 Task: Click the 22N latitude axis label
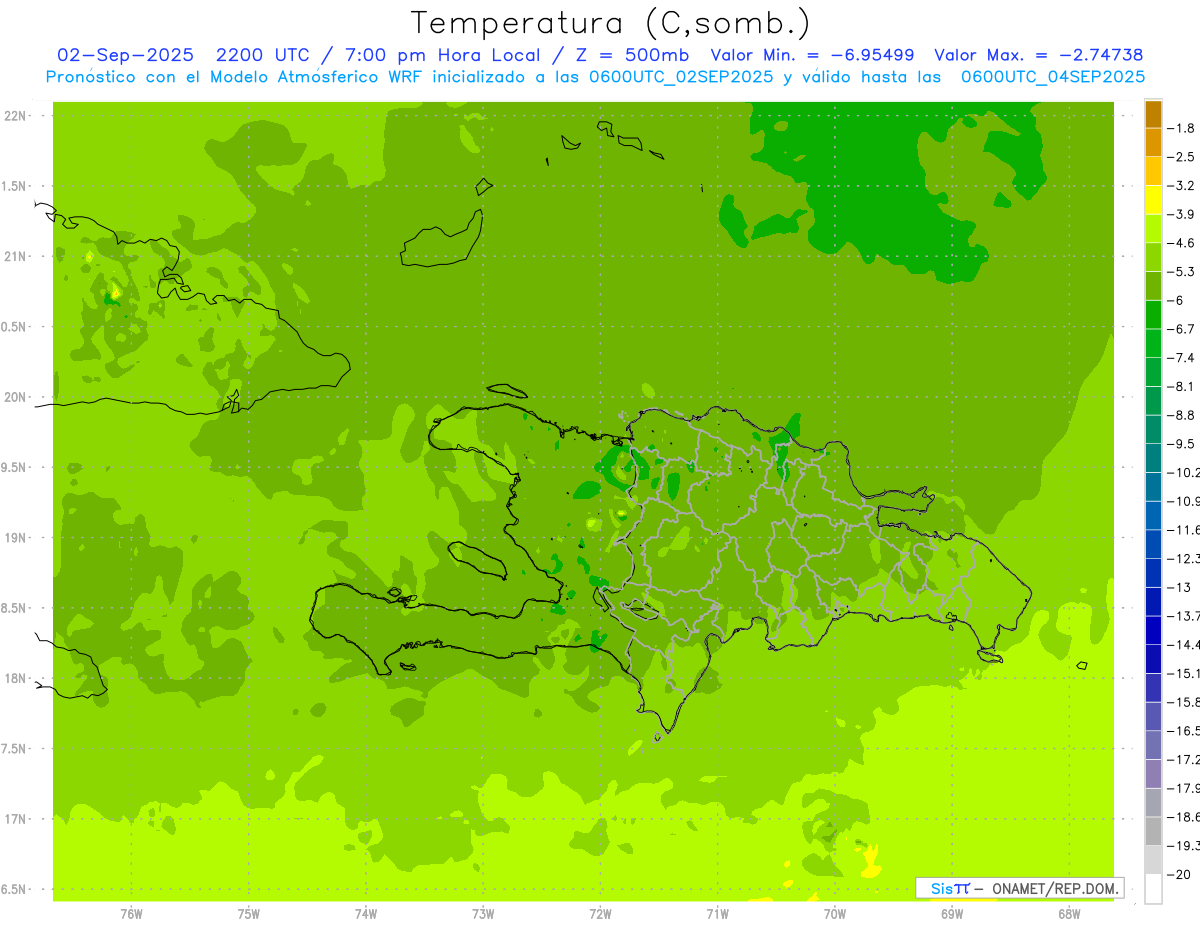(x=15, y=116)
